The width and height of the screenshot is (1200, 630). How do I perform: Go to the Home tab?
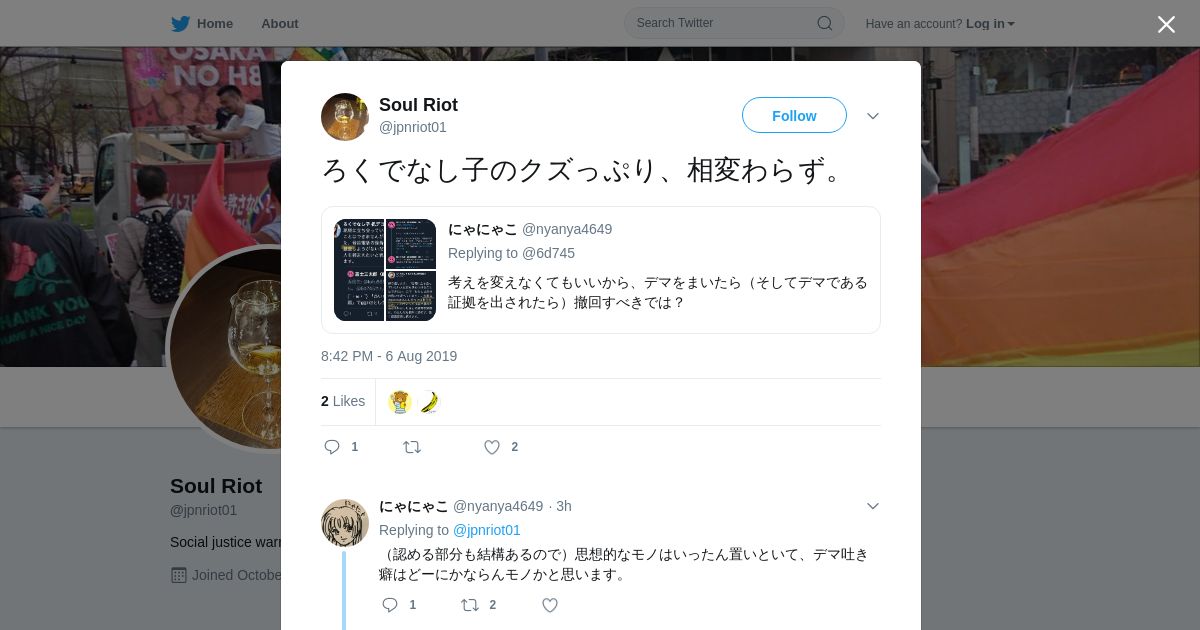[x=202, y=23]
